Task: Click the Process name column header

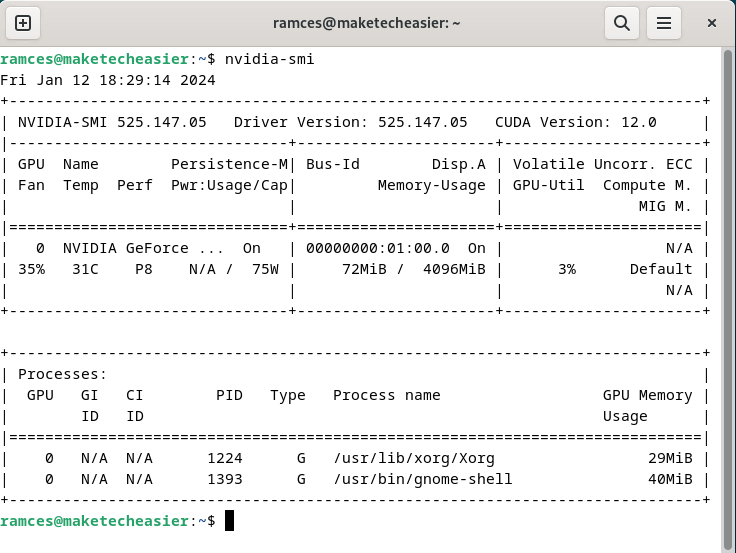Action: point(387,395)
